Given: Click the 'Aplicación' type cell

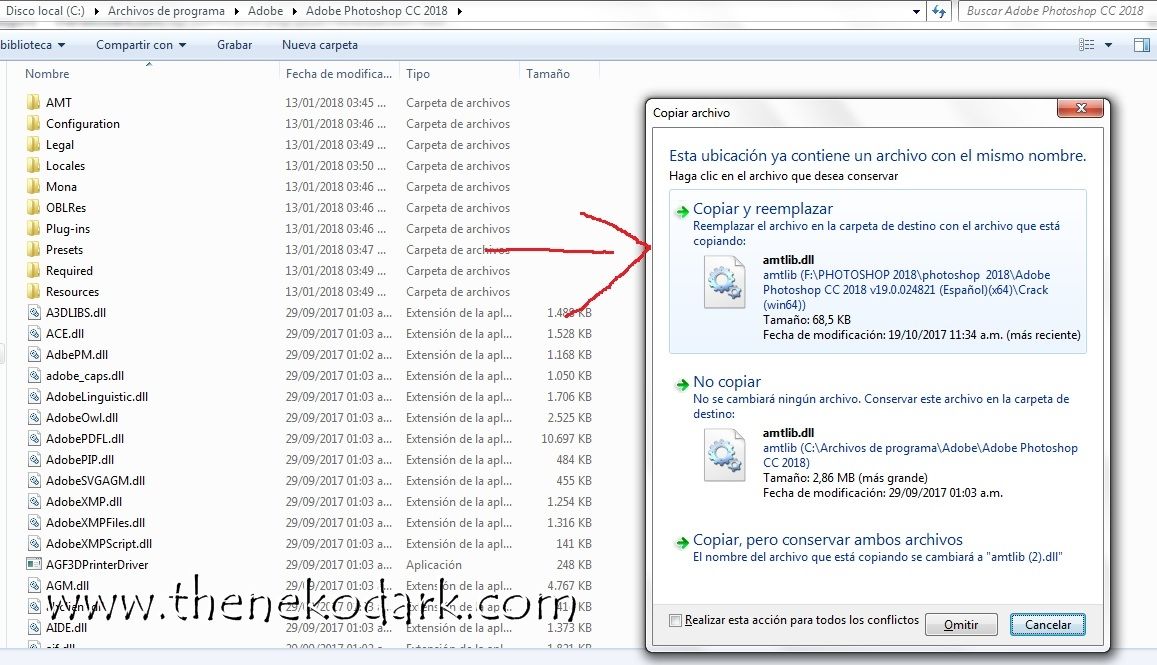Looking at the screenshot, I should (434, 565).
